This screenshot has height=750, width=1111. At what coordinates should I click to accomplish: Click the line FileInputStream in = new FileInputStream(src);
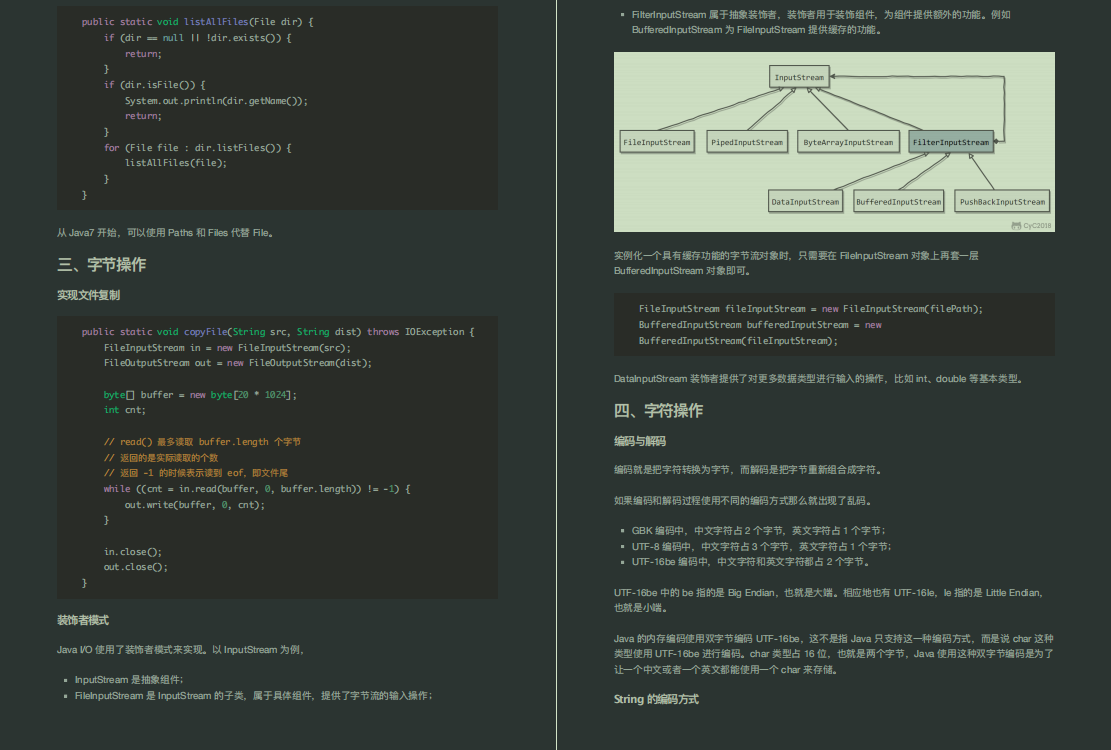click(227, 348)
